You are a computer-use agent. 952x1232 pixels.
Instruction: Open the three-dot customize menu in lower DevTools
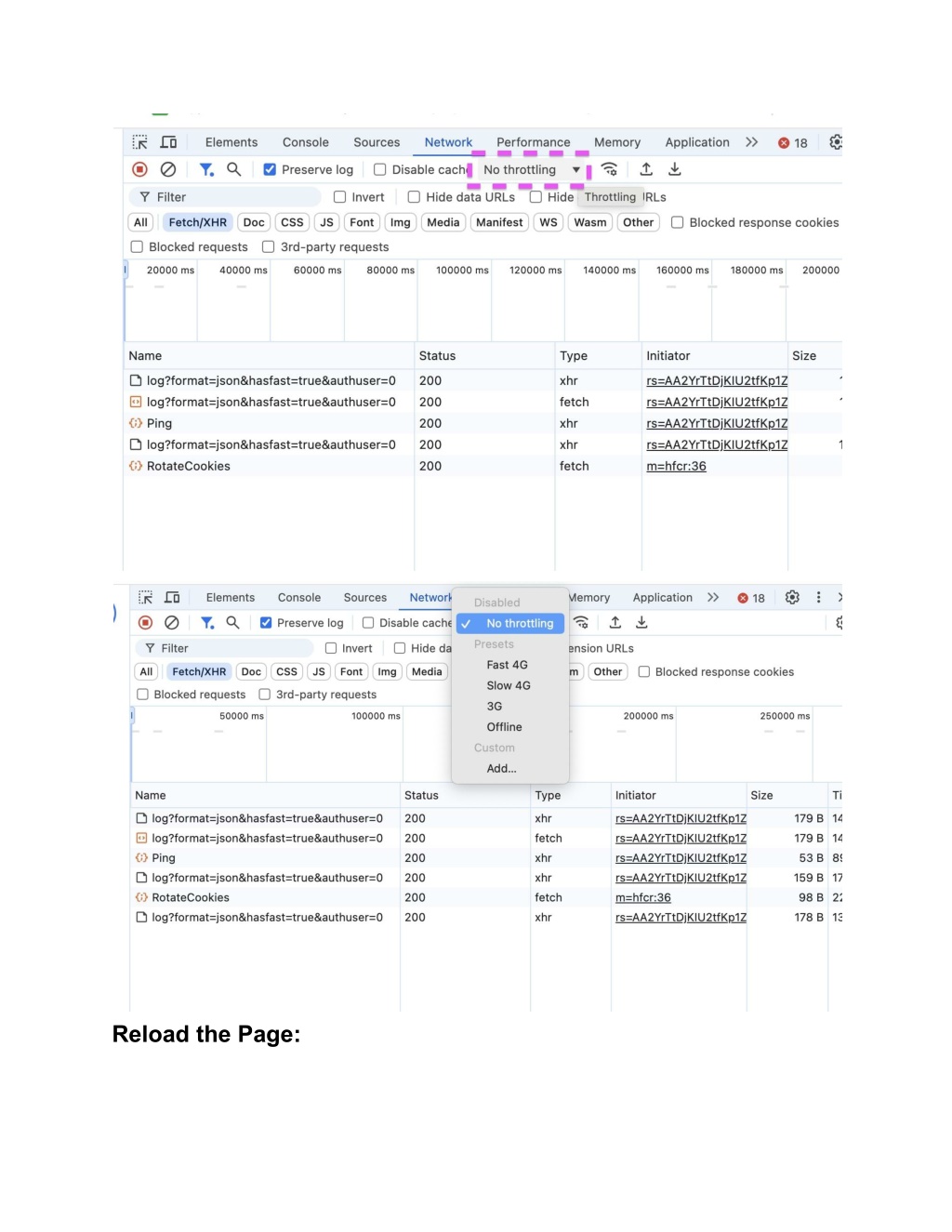[x=819, y=598]
